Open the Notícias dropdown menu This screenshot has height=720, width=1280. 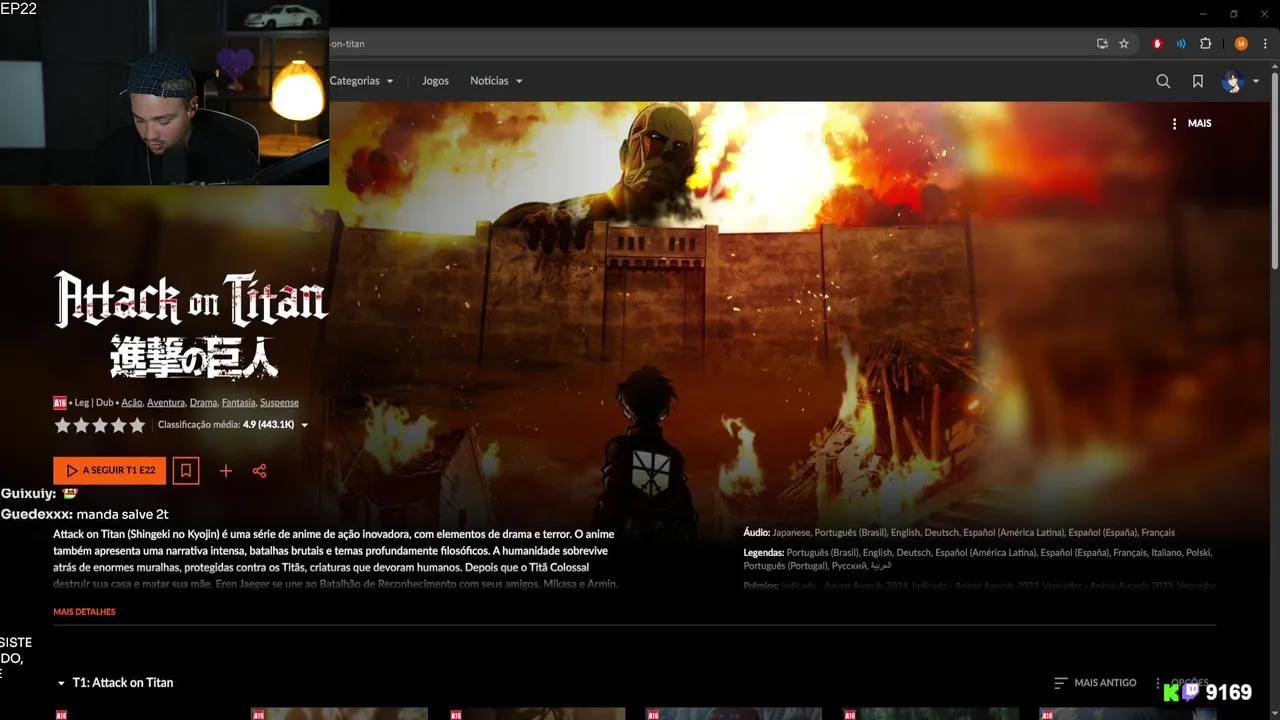tap(496, 81)
